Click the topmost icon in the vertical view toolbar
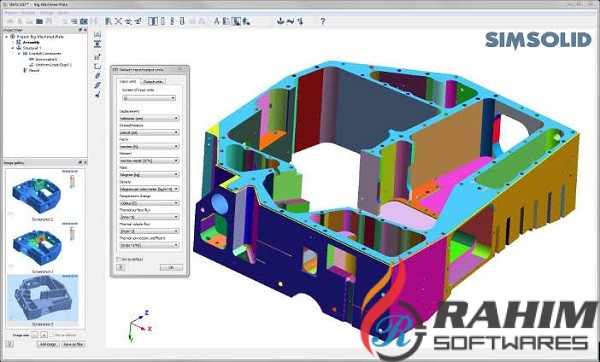 (97, 34)
